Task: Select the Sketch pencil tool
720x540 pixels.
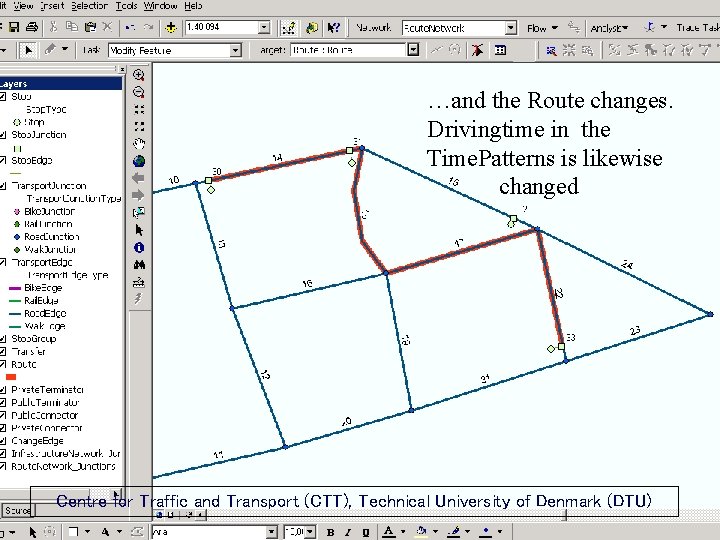Action: click(50, 49)
